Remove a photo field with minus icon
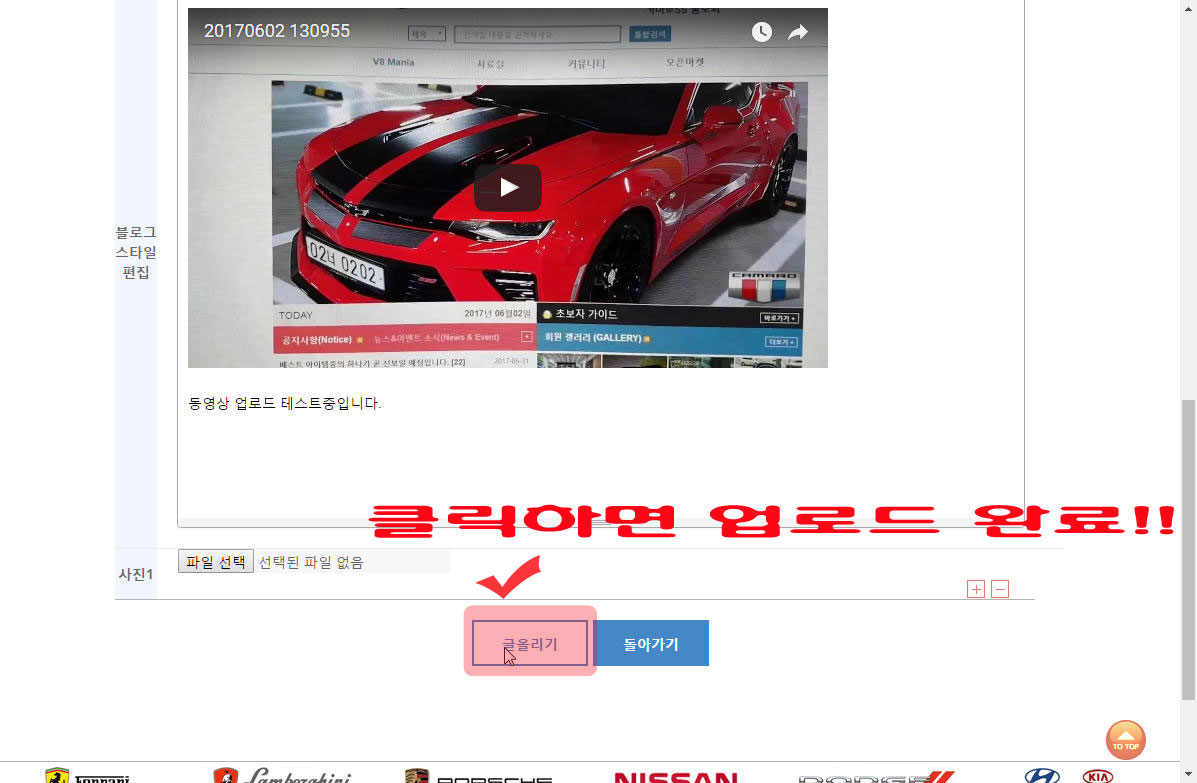Screen dimensions: 1197x783 pos(1000,589)
